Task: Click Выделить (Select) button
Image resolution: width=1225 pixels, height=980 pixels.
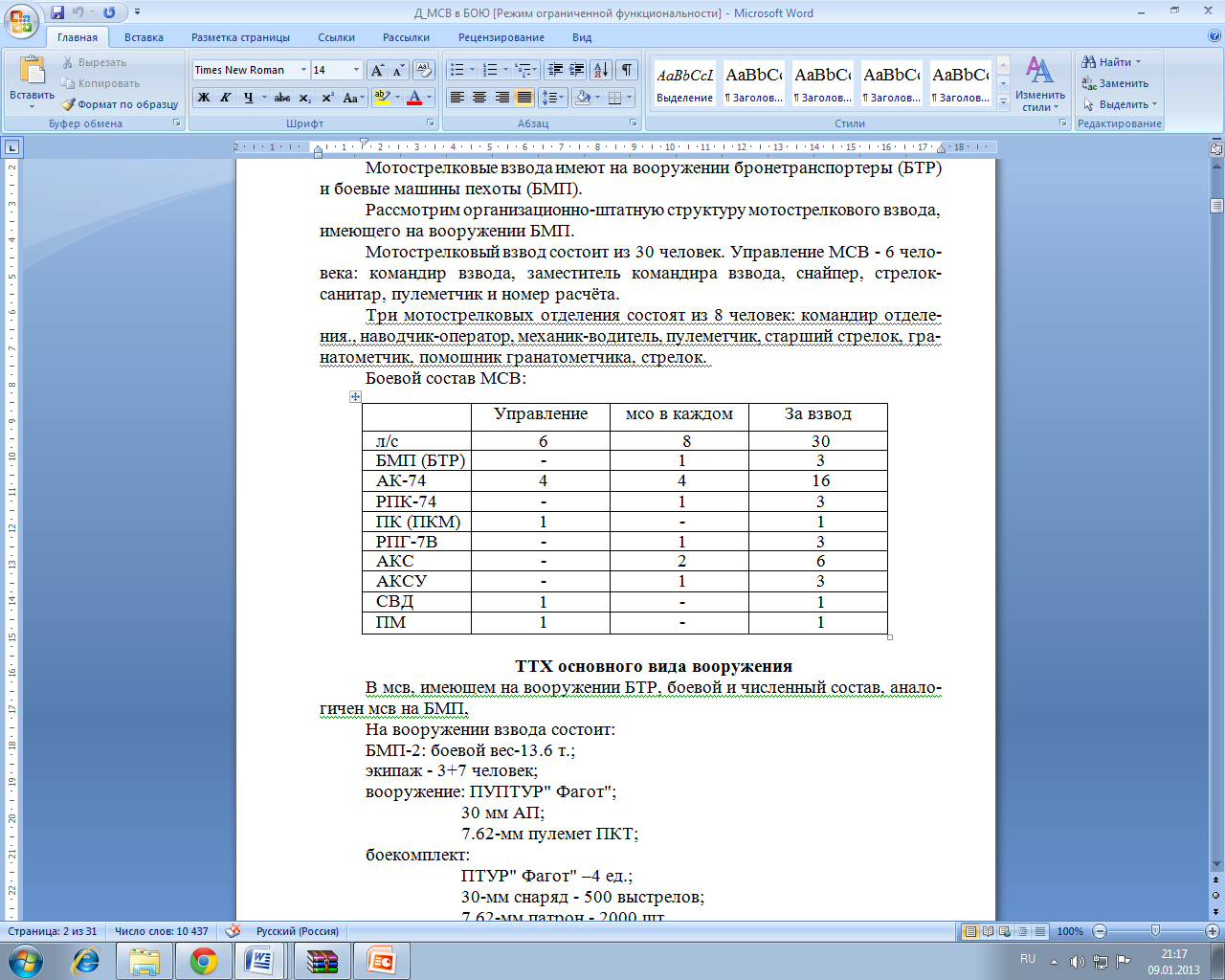Action: pyautogui.click(x=1120, y=104)
